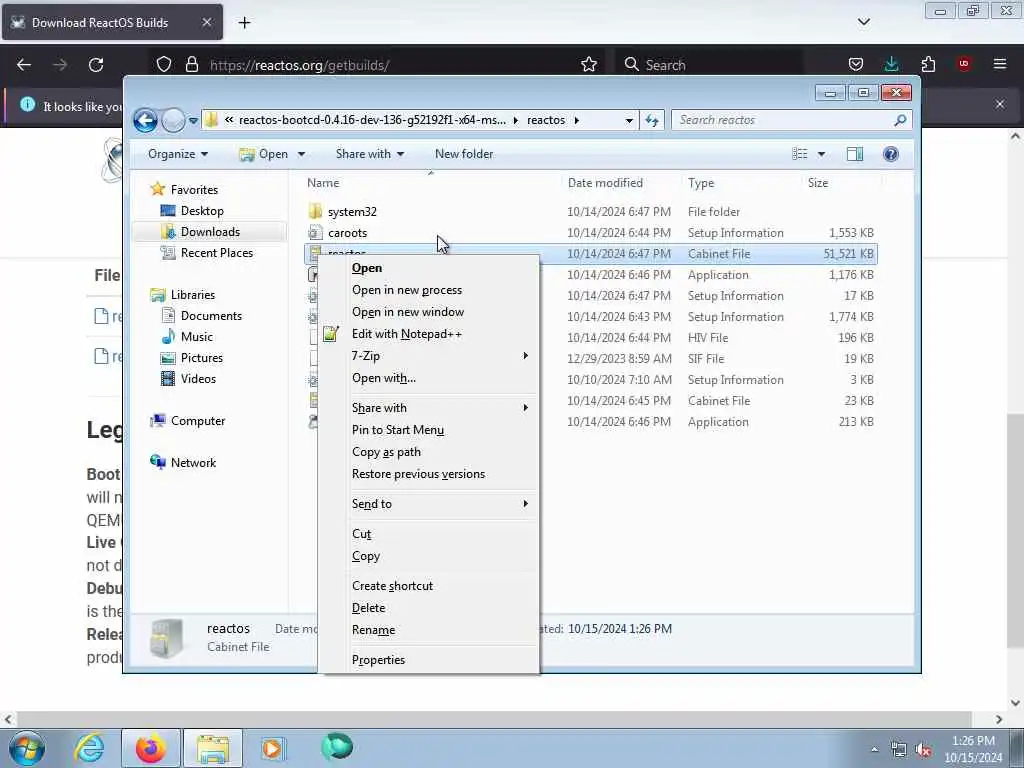Select the caroots file
The width and height of the screenshot is (1024, 768).
click(x=590, y=233)
